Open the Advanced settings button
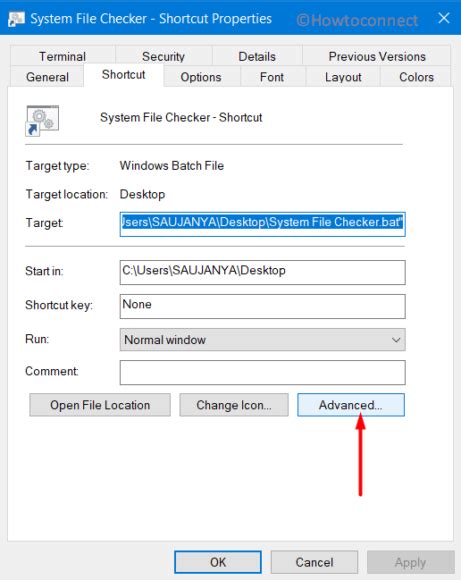 [x=351, y=405]
